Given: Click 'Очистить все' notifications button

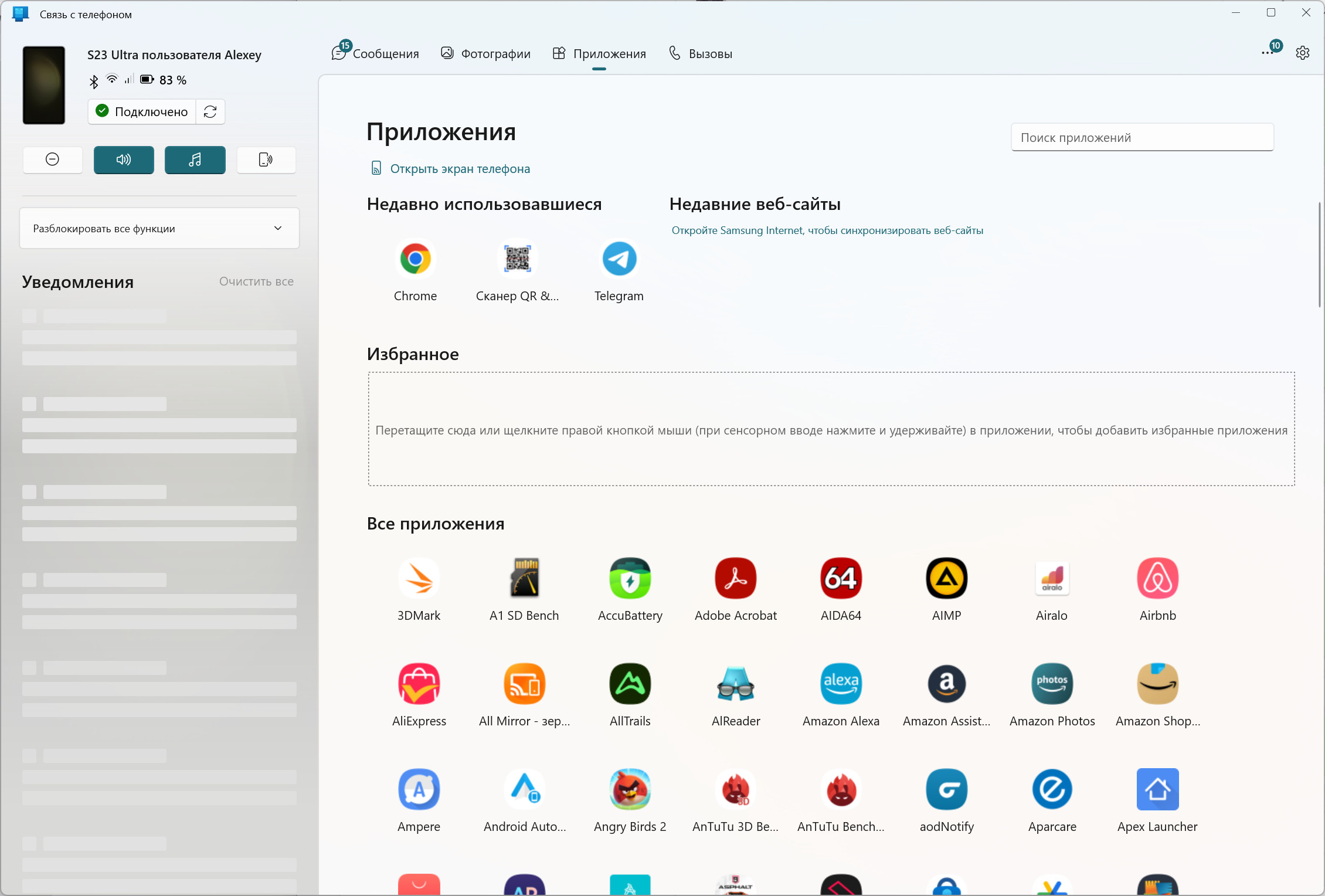Looking at the screenshot, I should pos(256,281).
